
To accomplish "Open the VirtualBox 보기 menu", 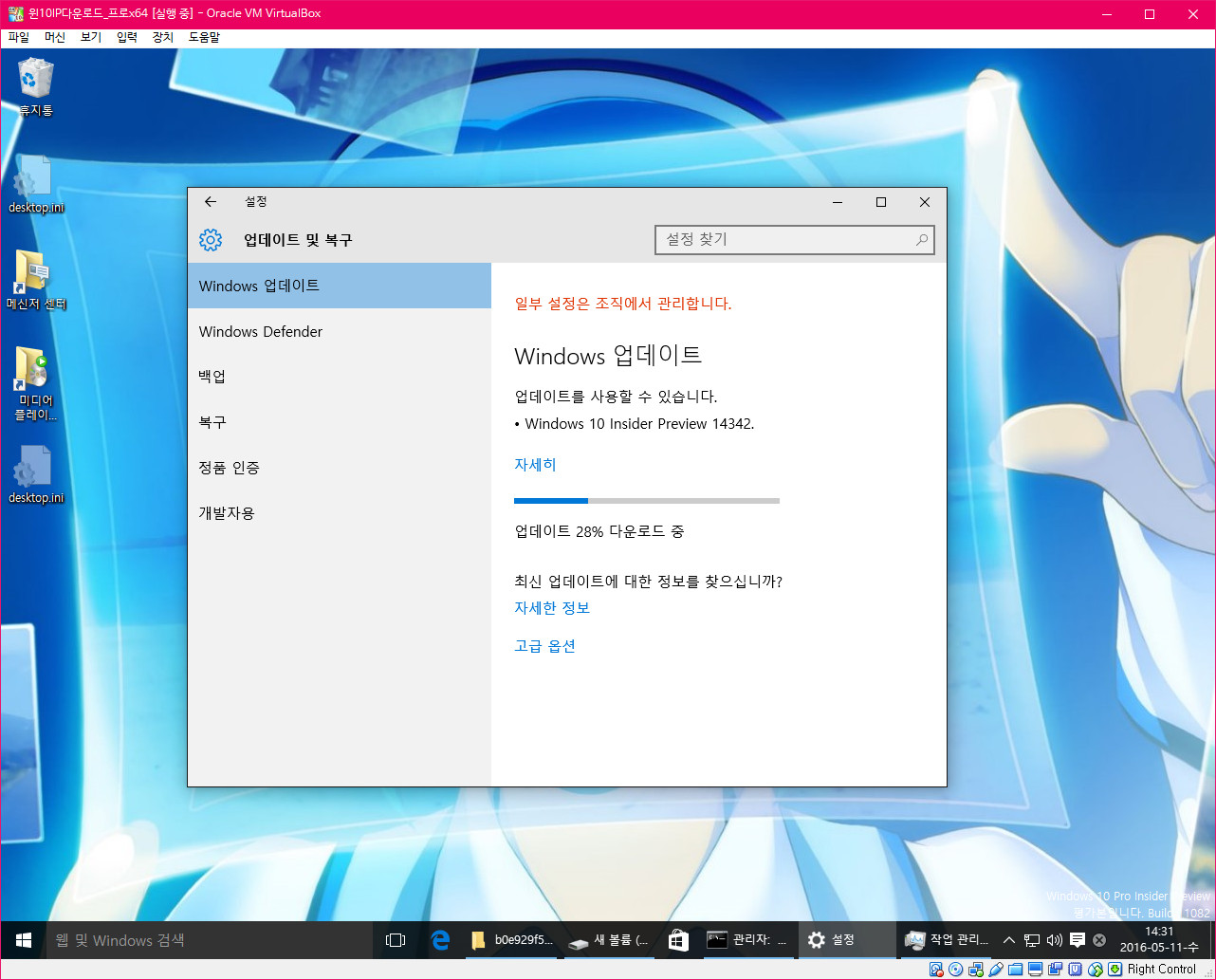I will 91,37.
